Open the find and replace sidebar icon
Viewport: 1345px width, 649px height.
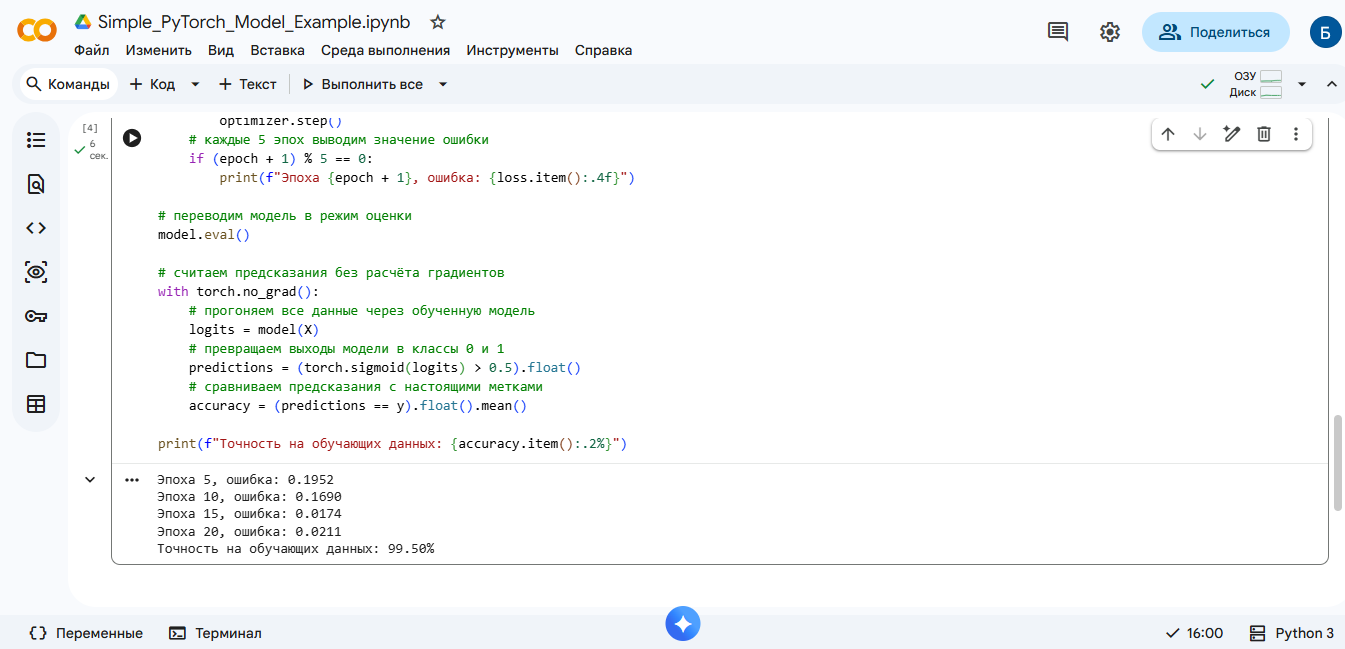point(36,184)
